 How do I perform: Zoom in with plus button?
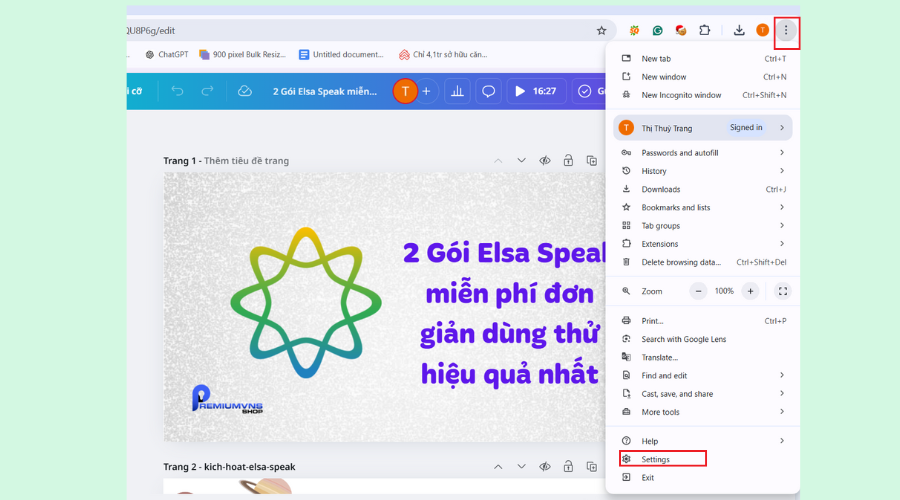750,291
